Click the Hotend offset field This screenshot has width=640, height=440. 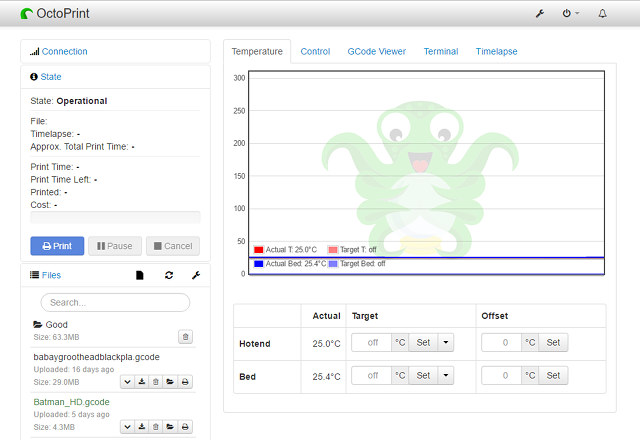[501, 342]
